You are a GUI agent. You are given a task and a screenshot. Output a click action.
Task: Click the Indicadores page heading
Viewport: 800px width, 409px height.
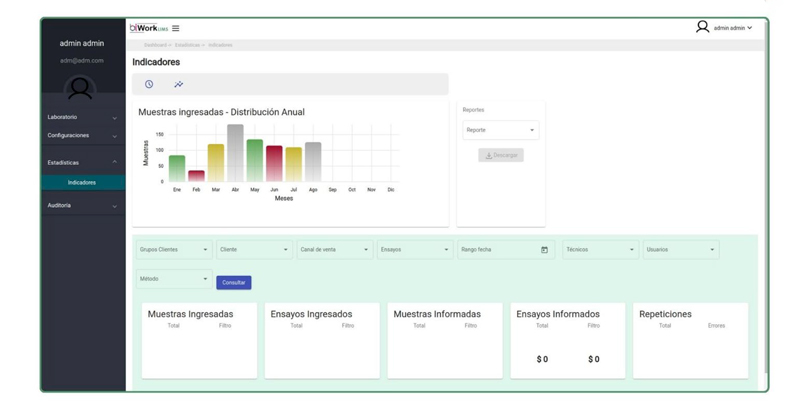[156, 62]
